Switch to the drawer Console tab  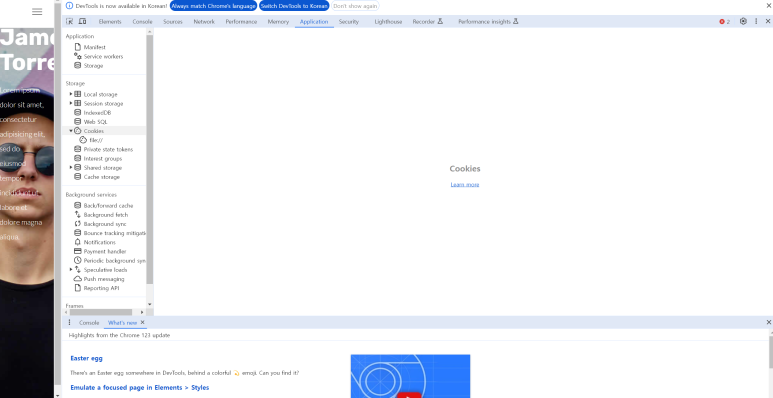(x=89, y=323)
